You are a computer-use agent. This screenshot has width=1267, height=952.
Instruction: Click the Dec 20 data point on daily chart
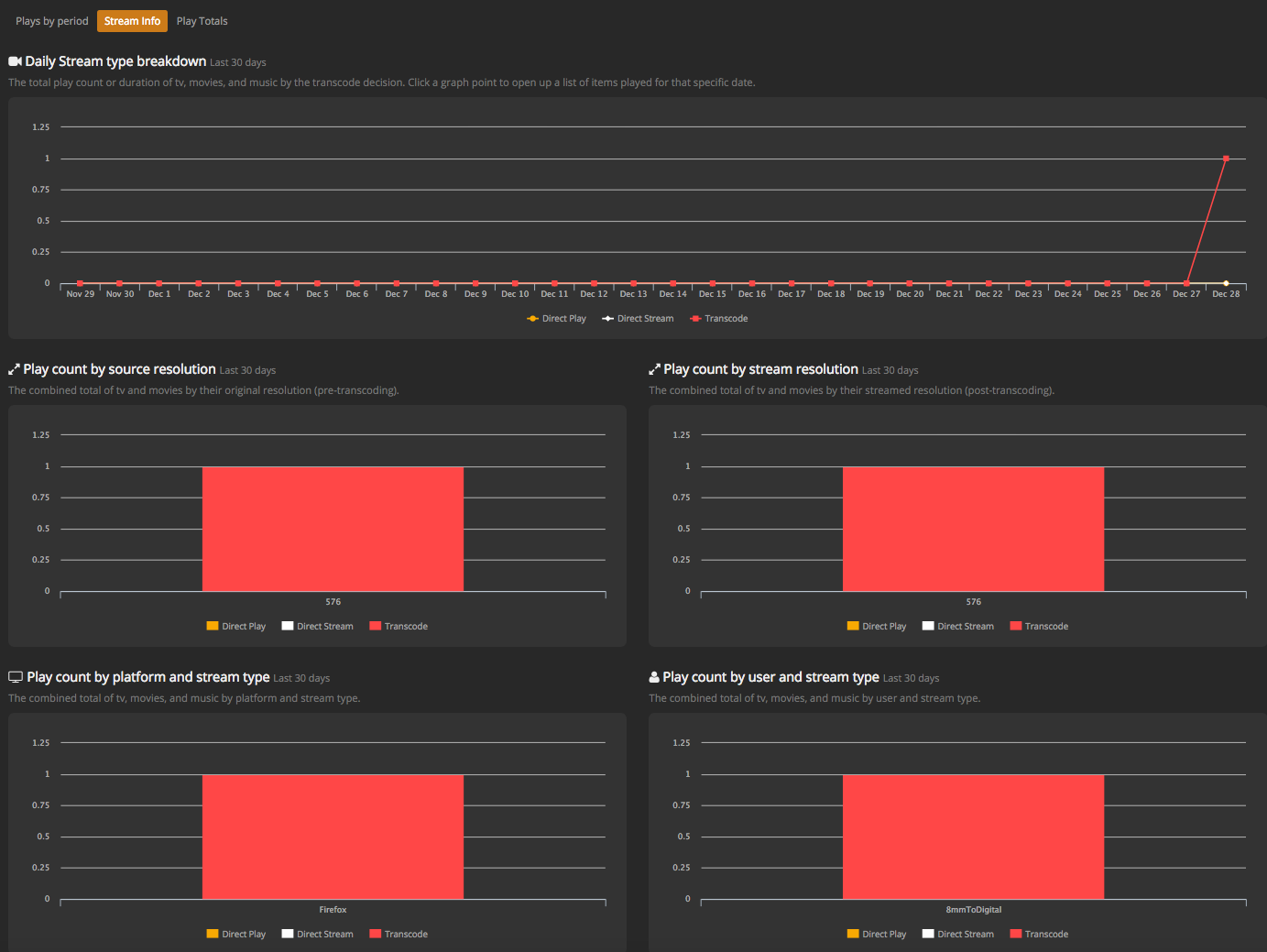tap(910, 283)
